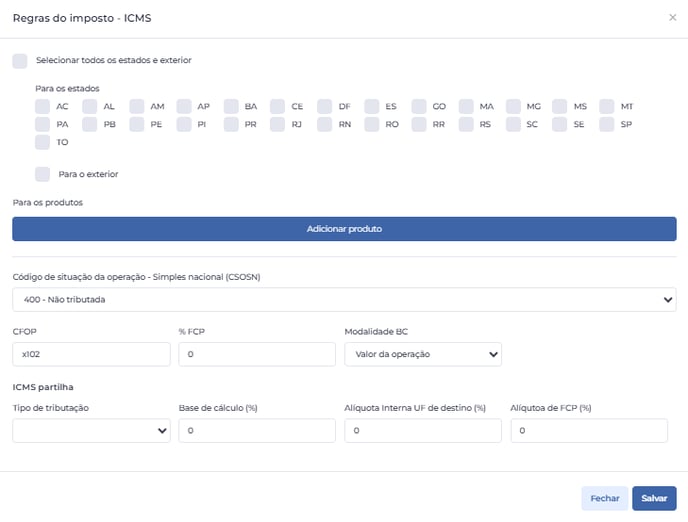The height and width of the screenshot is (522, 688).
Task: Mark the 'Para o exterior' checkbox
Action: [43, 174]
